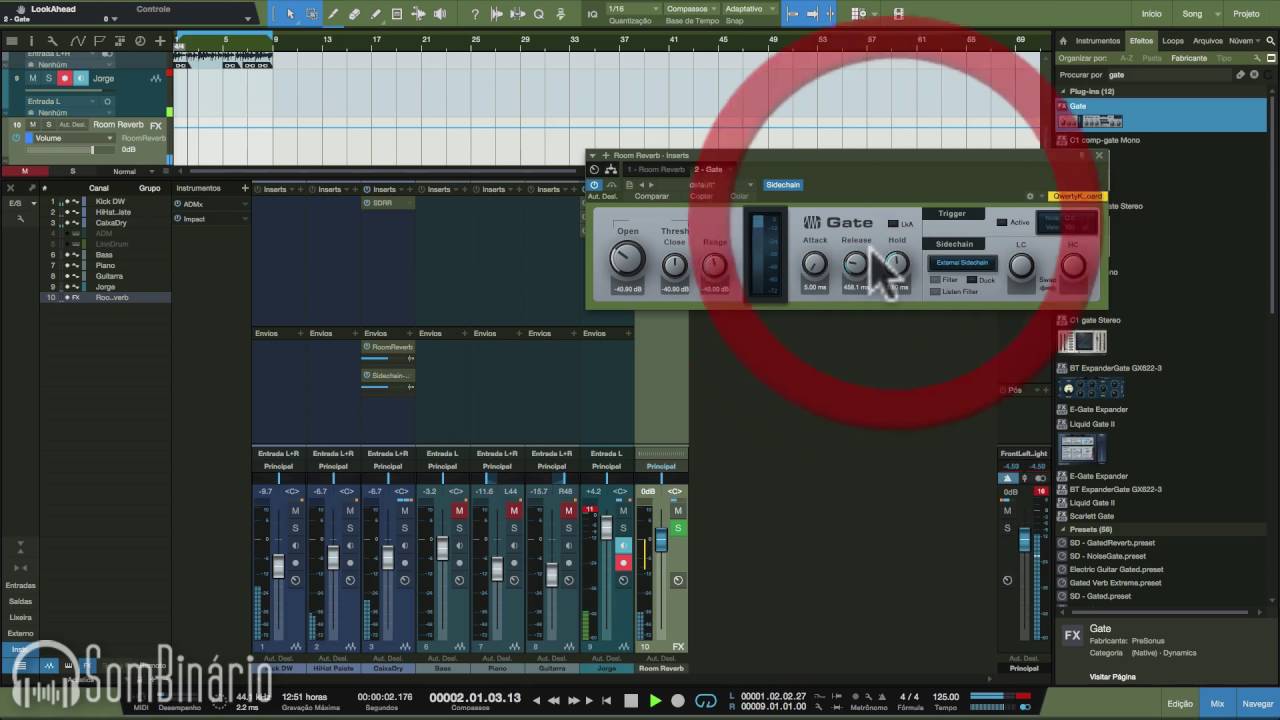Click the gate search field in browser
Viewport: 1280px width, 720px height.
(1168, 74)
